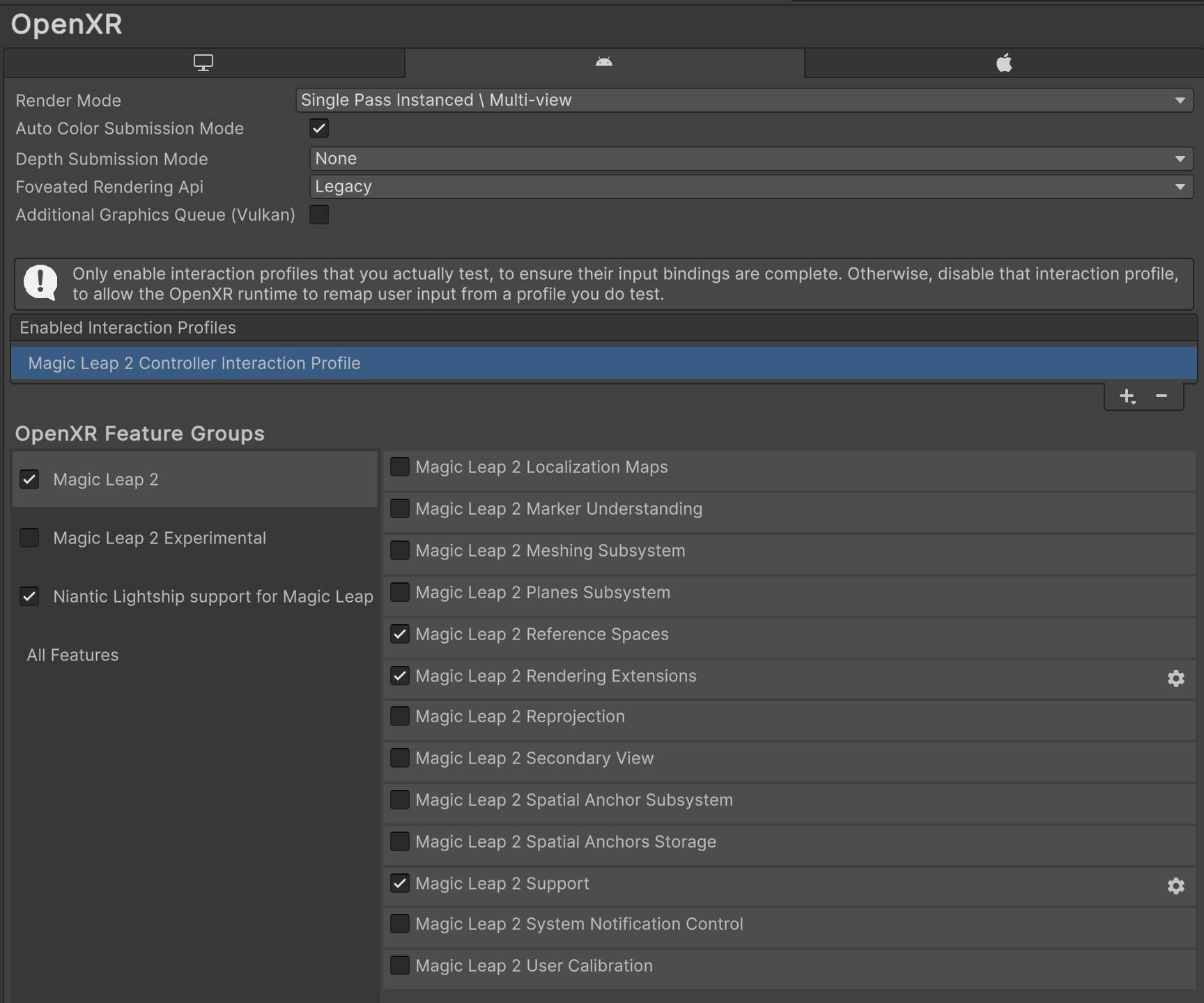Enable Magic Leap 2 System Notification Control
This screenshot has width=1204, height=1003.
click(400, 924)
